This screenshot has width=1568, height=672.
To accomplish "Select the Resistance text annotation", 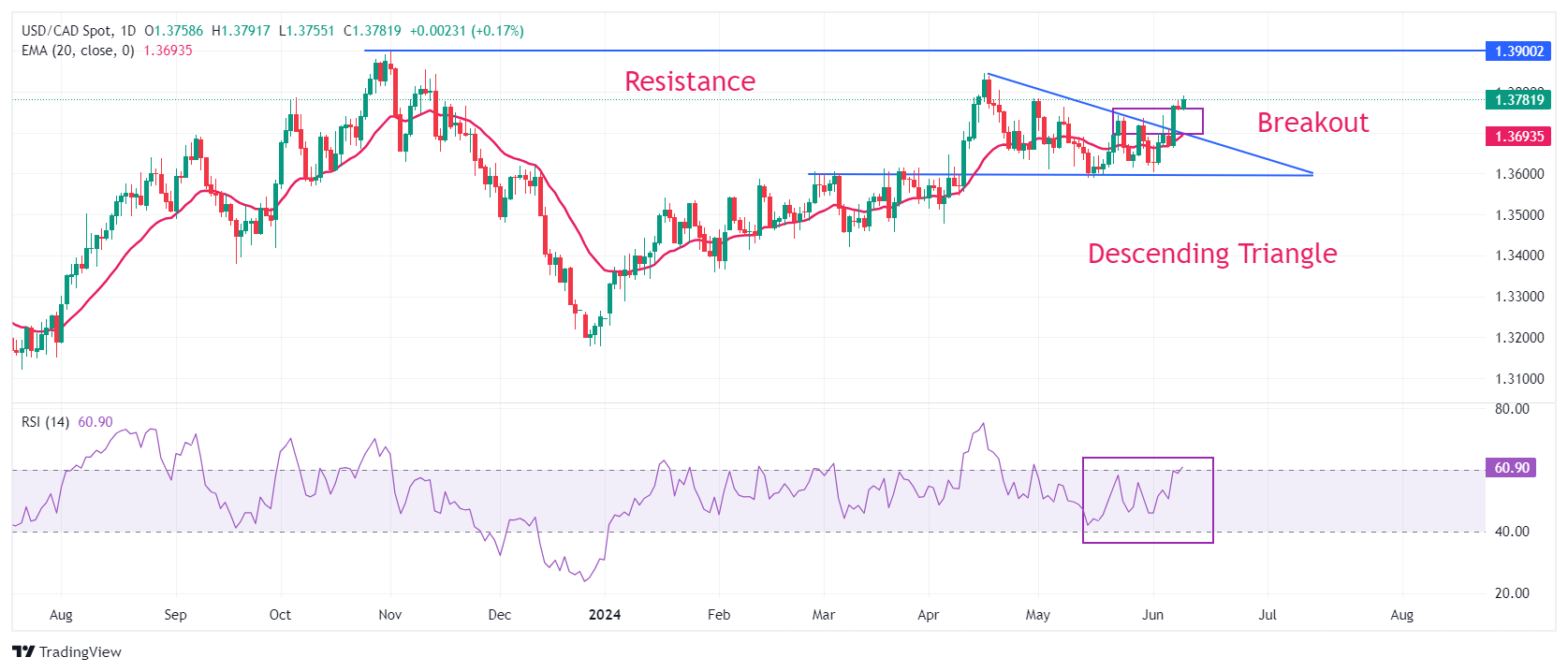I will 690,82.
